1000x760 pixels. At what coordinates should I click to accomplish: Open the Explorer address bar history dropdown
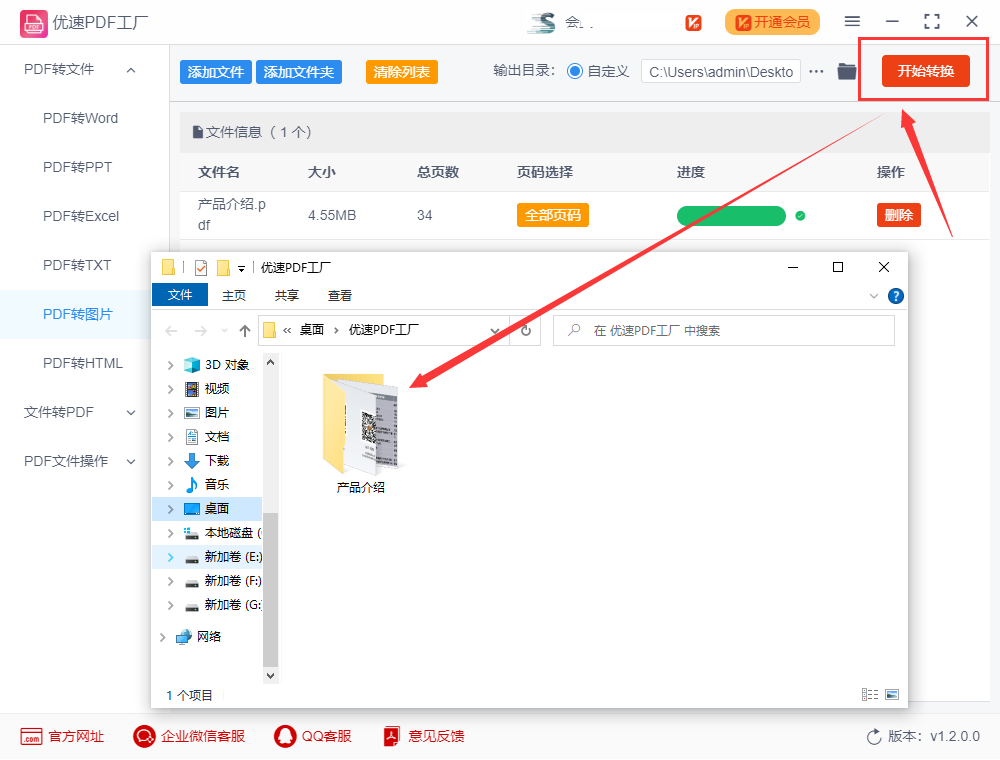[494, 330]
